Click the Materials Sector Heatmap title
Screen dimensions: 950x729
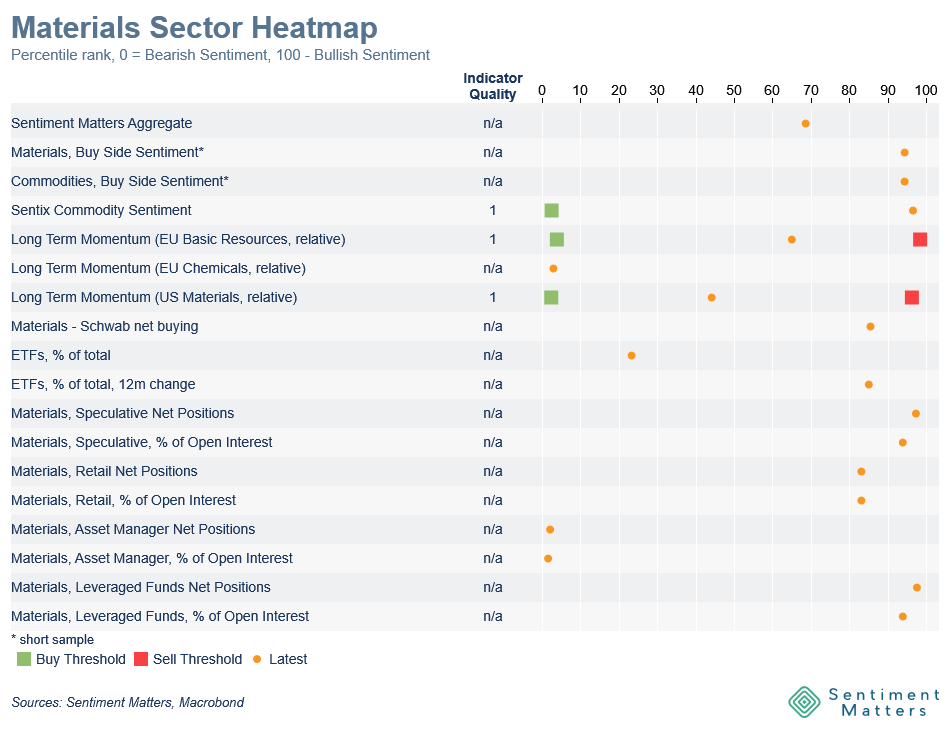[x=194, y=27]
